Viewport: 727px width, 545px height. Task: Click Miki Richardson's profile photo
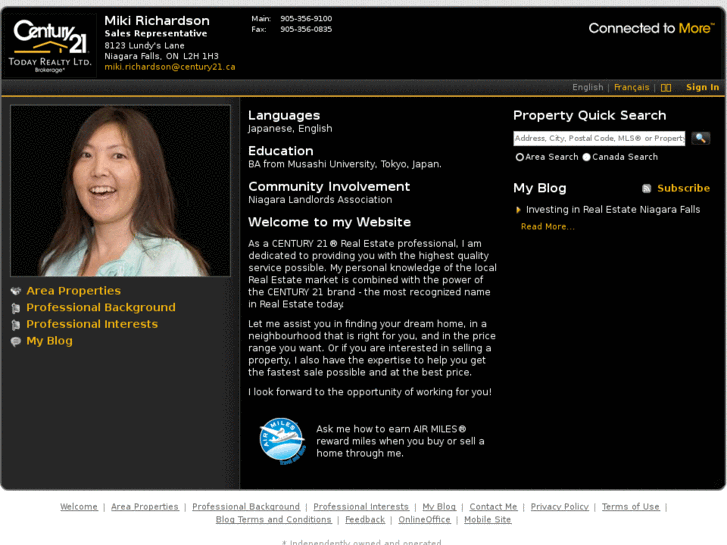tap(120, 191)
